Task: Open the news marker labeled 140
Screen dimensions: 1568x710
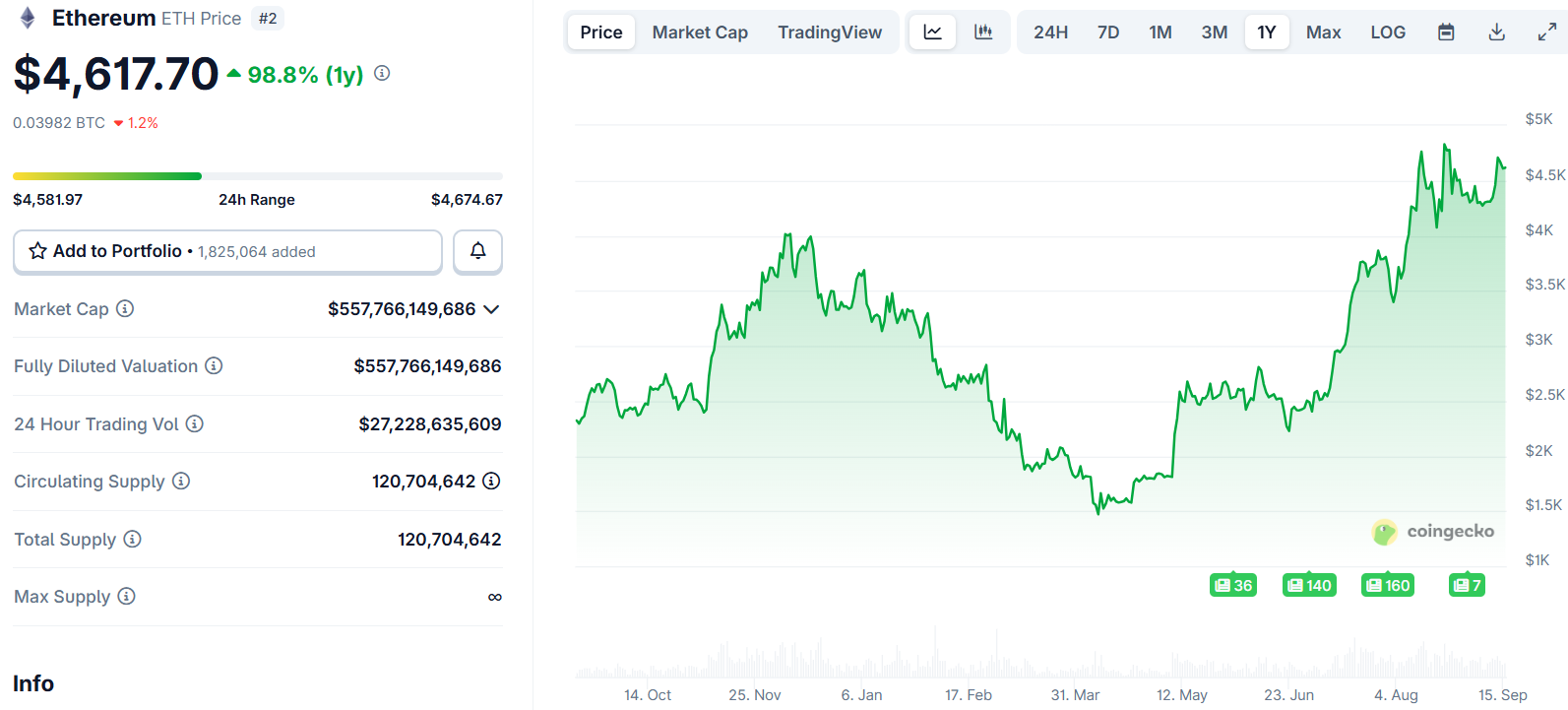Action: coord(1309,586)
